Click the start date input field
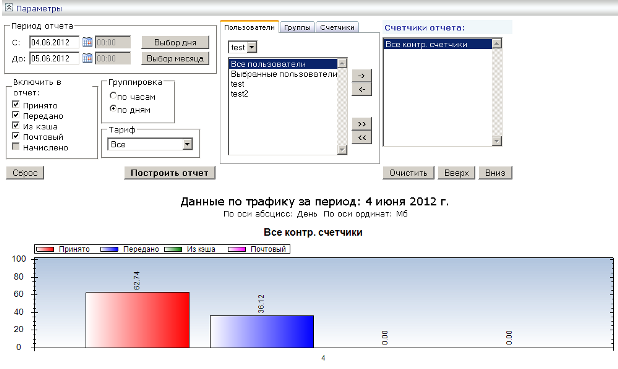This screenshot has height=369, width=618. [54, 42]
